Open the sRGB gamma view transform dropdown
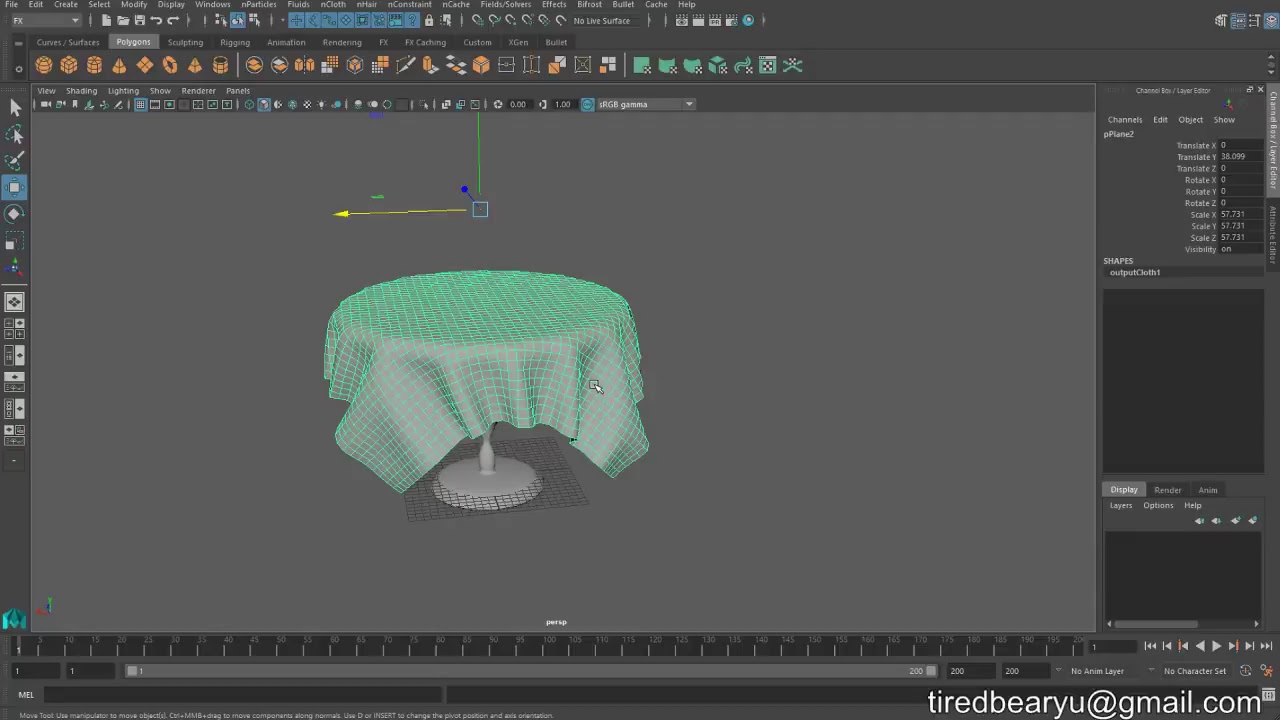 pos(645,104)
